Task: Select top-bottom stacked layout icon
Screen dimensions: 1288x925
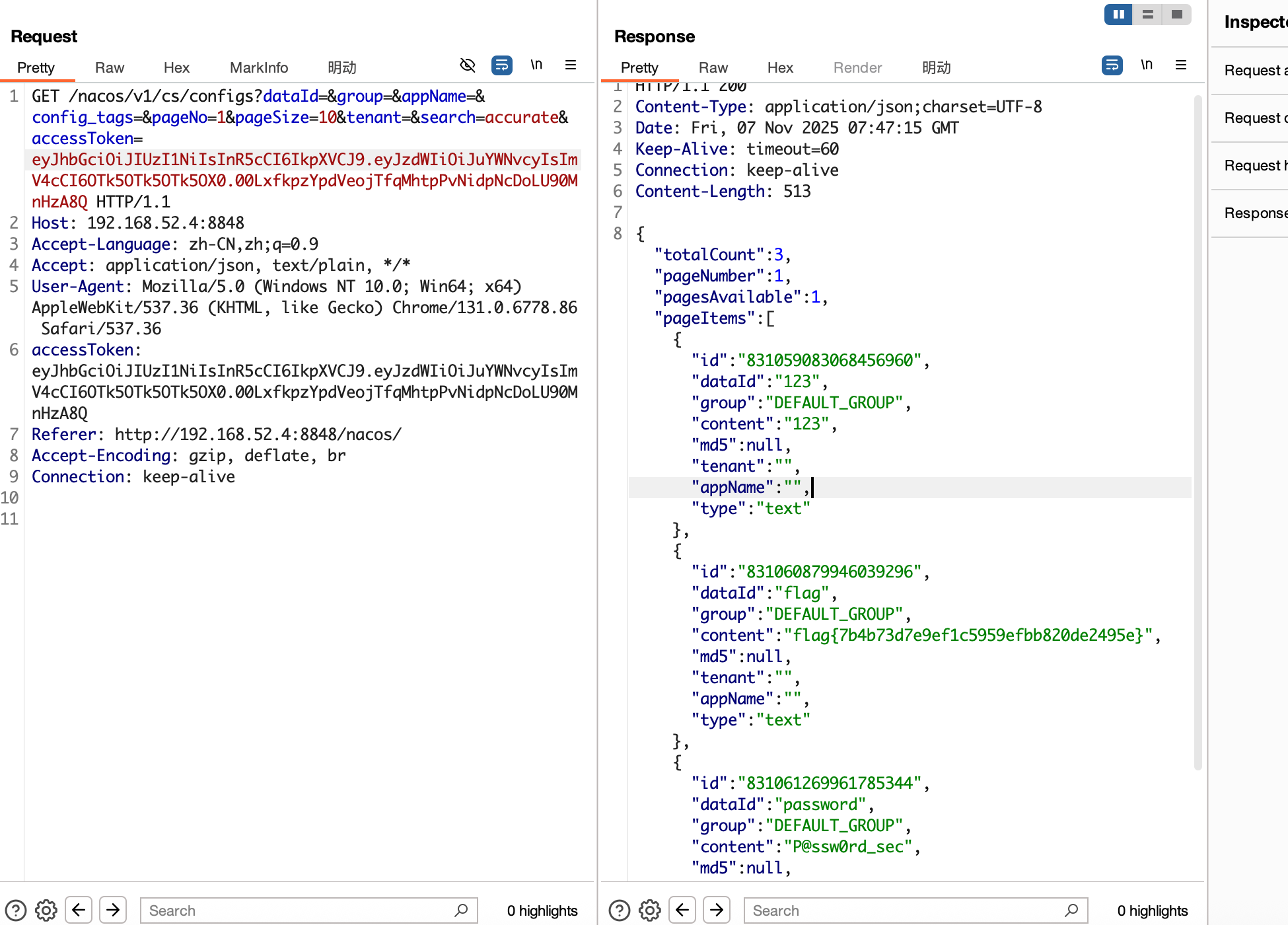Action: pos(1148,14)
